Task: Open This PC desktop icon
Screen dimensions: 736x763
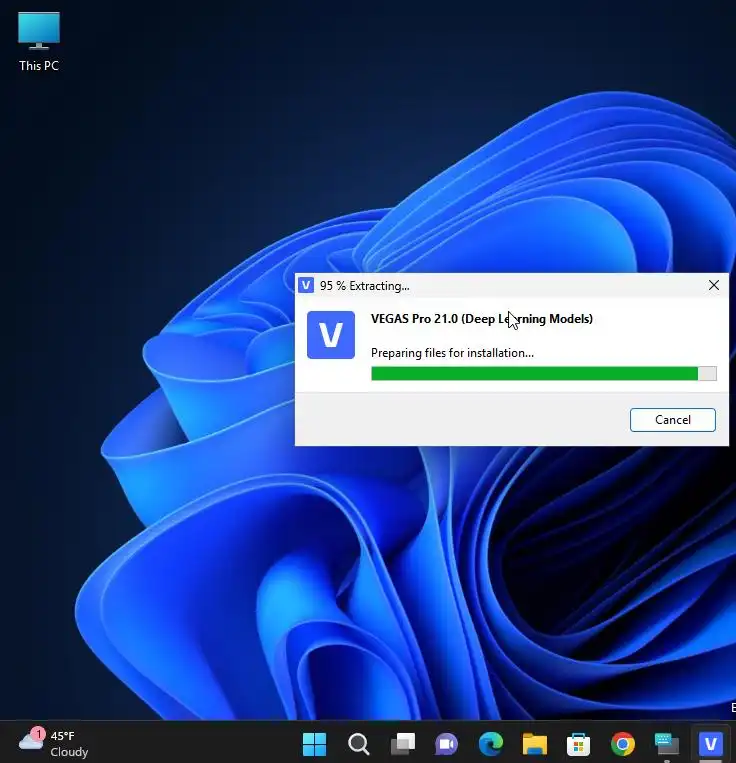Action: [x=39, y=42]
